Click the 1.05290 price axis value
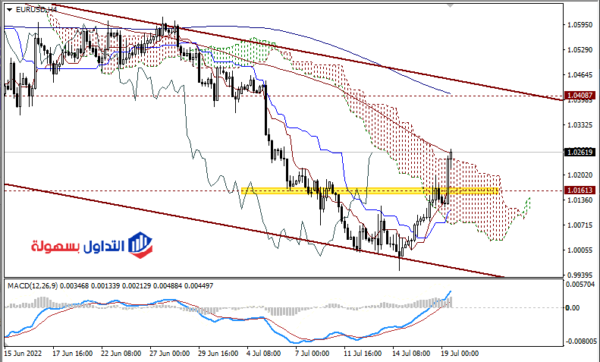Screen dimensions: 600x362 (x=580, y=50)
